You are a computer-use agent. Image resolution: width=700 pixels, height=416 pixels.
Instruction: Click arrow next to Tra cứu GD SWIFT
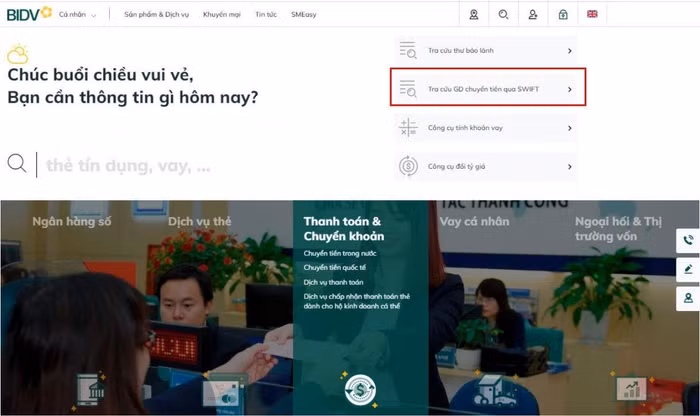570,89
